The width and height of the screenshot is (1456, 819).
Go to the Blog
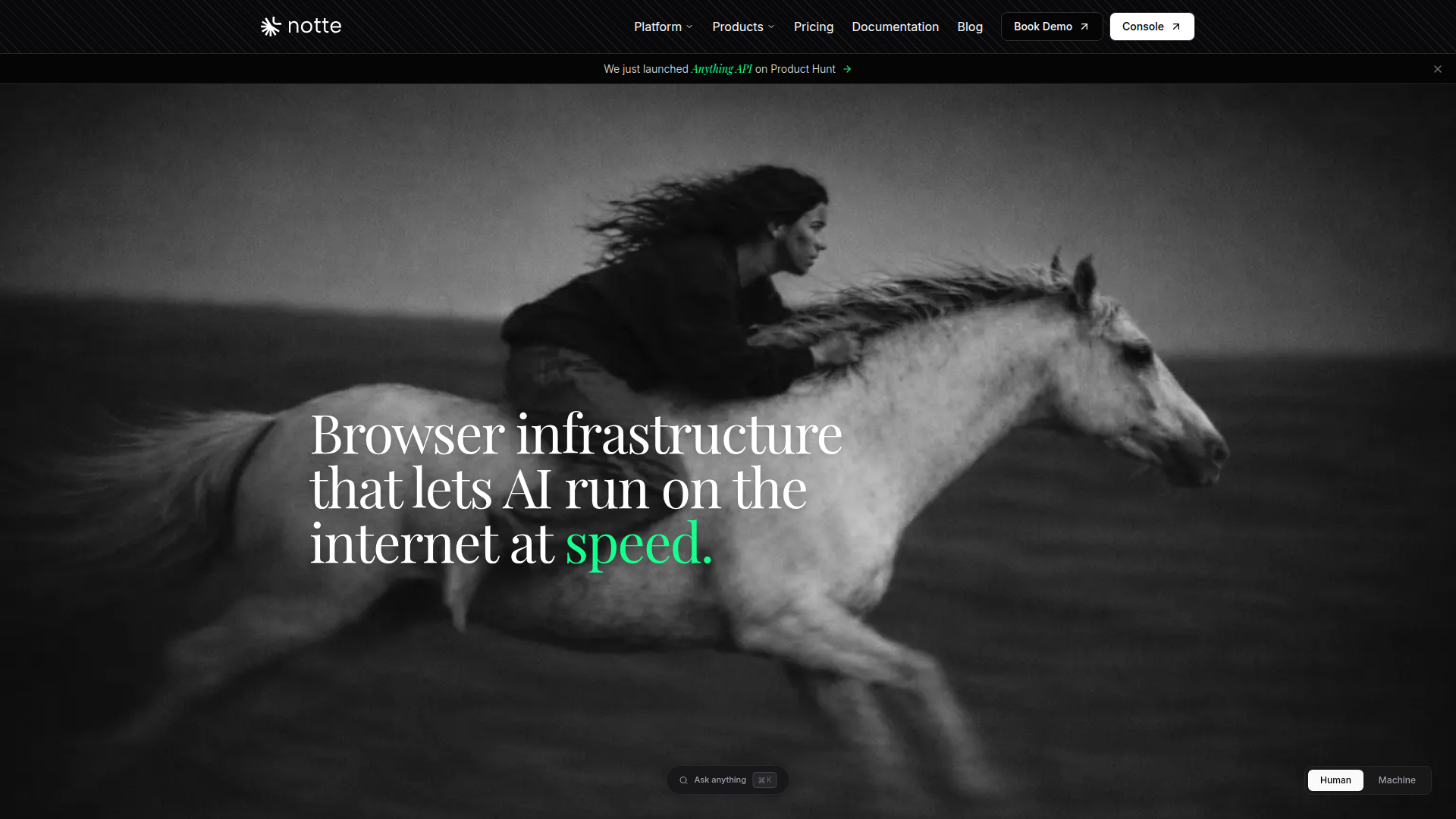coord(970,27)
